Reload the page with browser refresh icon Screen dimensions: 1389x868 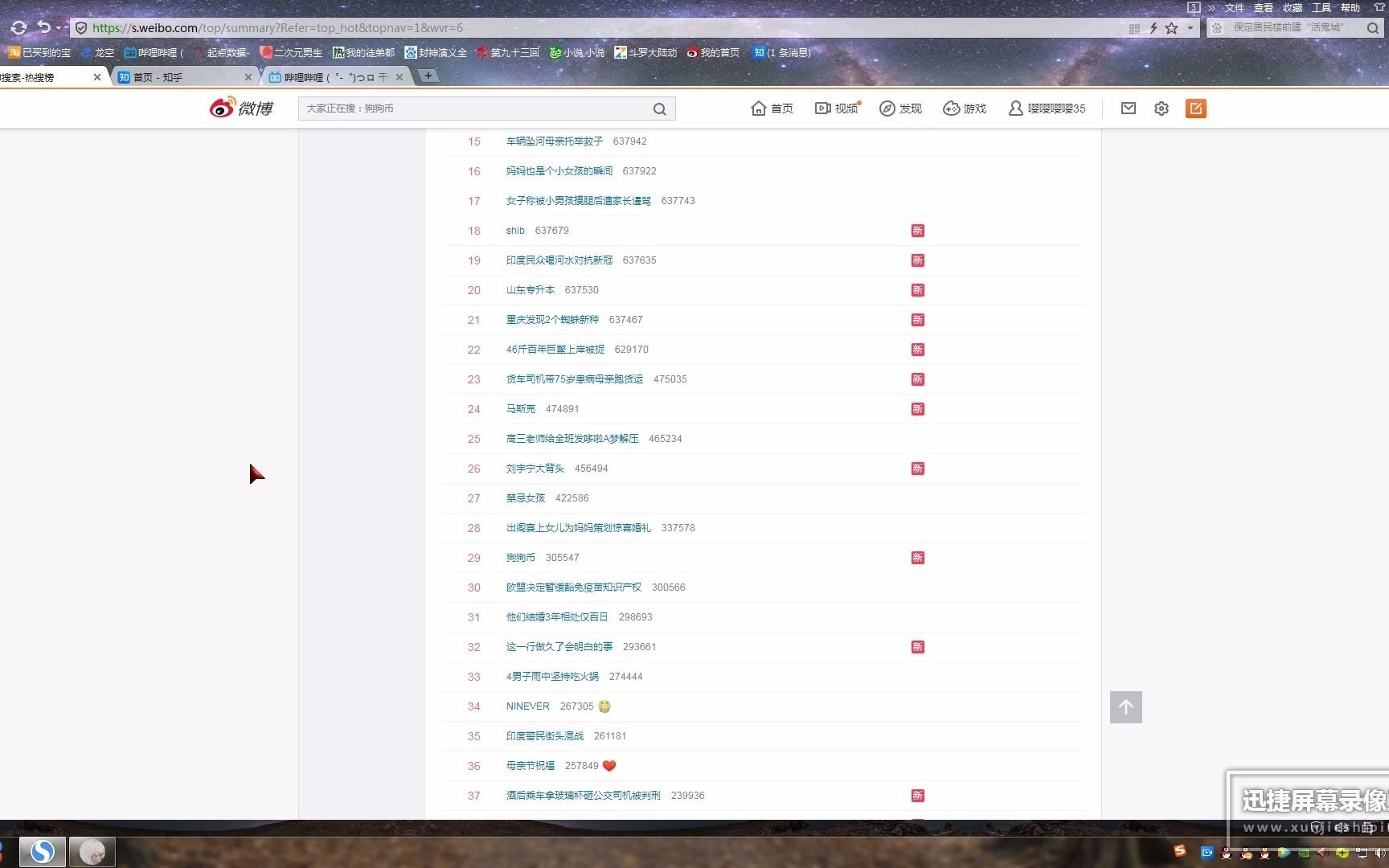point(18,28)
